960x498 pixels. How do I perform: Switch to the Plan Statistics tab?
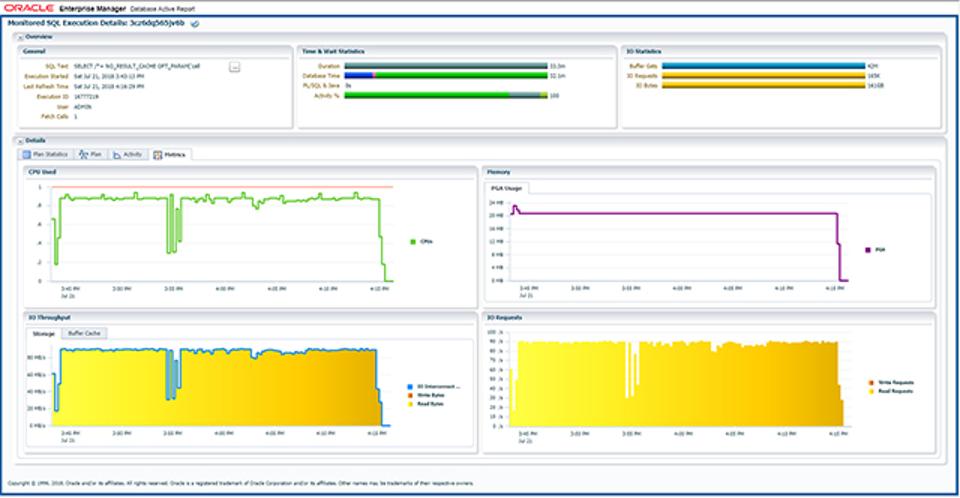tap(45, 154)
